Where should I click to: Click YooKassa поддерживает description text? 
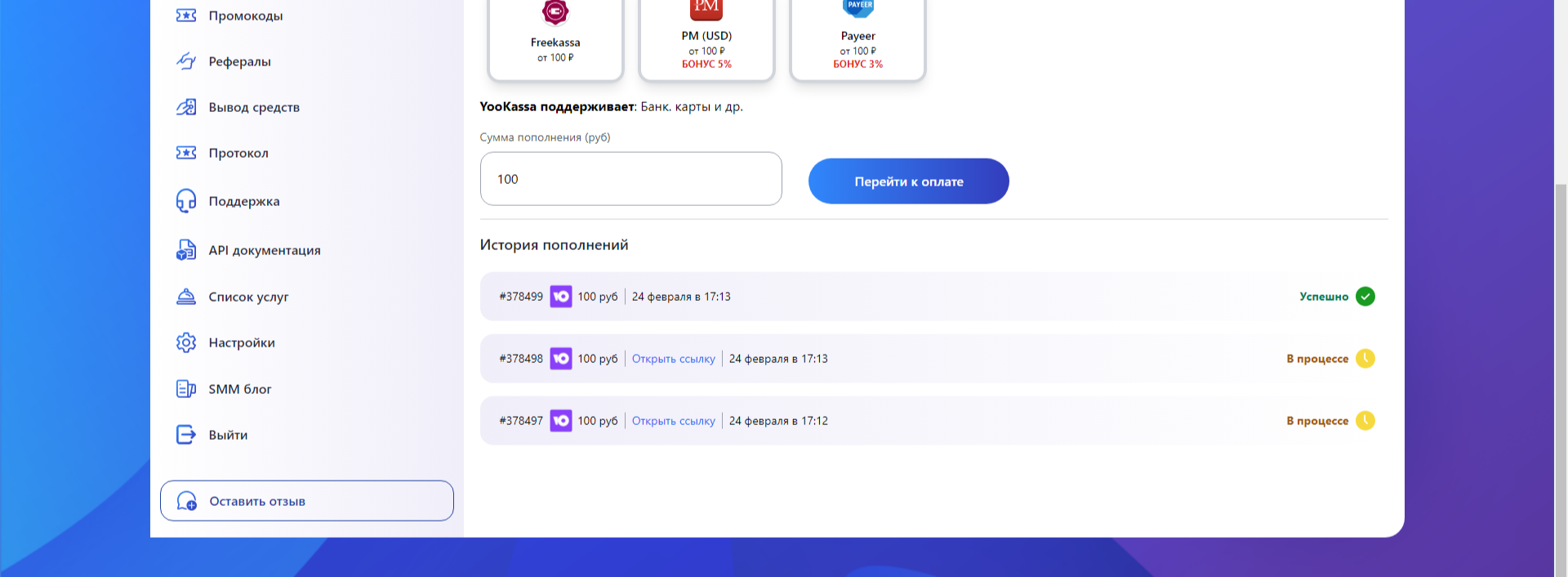point(612,107)
